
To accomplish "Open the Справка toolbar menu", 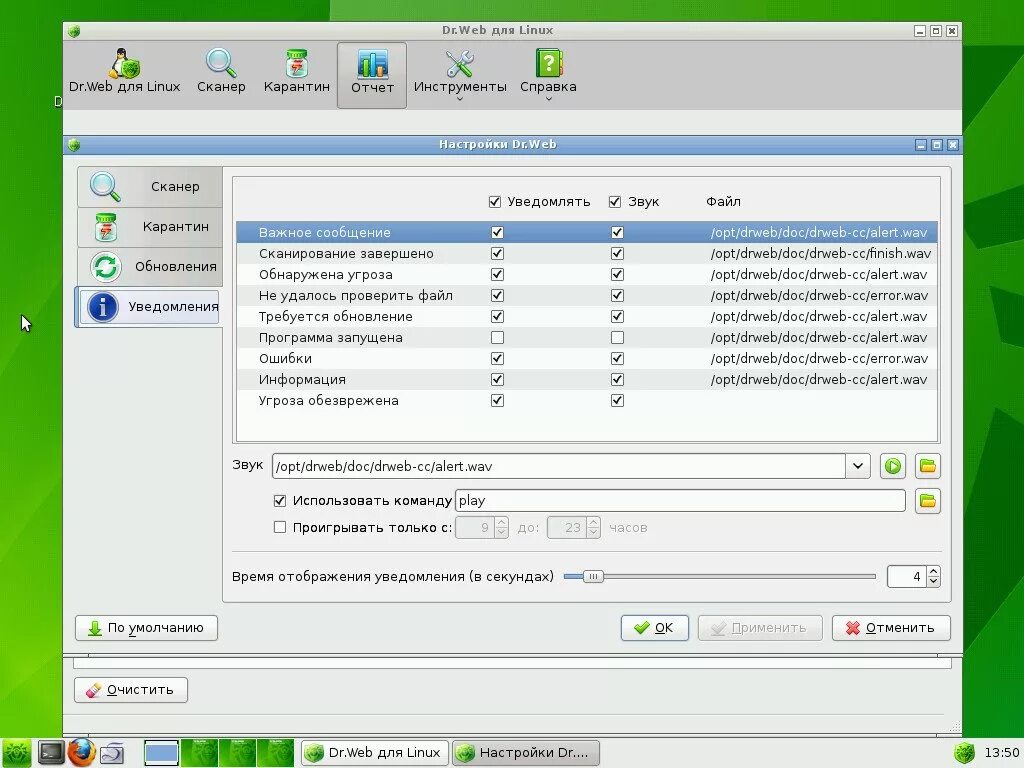I will pyautogui.click(x=549, y=73).
